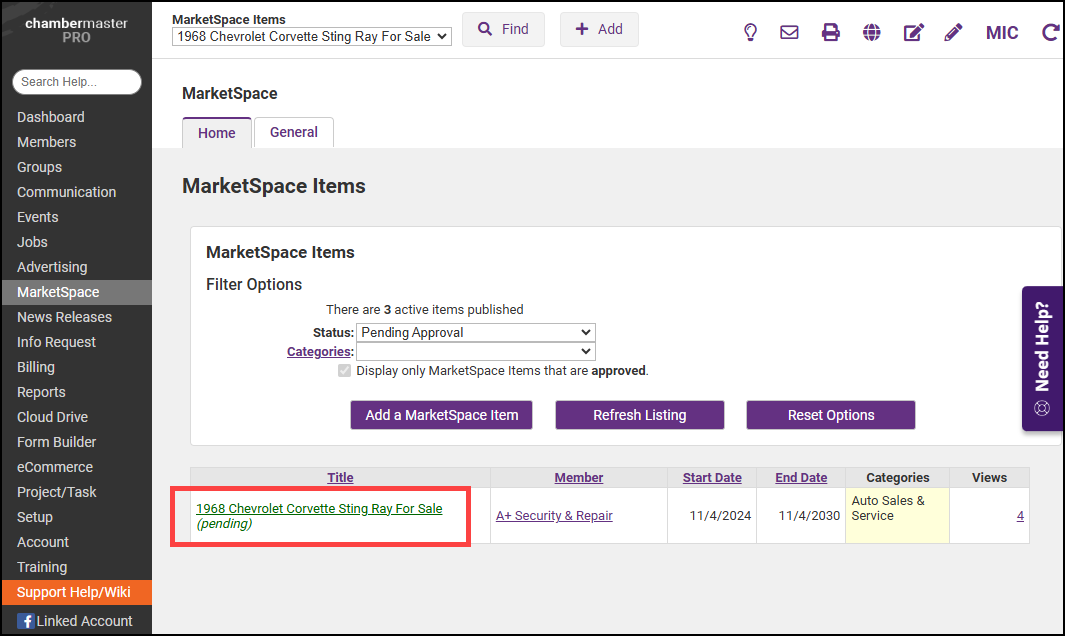
Task: Select MarketSpace in the sidebar
Action: 77,292
